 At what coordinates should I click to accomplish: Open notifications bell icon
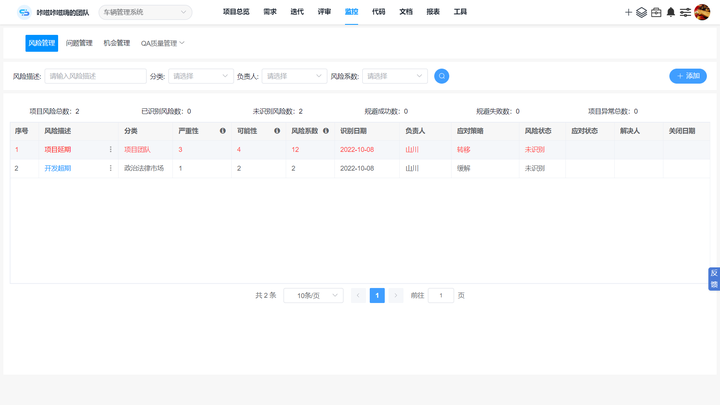(x=671, y=12)
